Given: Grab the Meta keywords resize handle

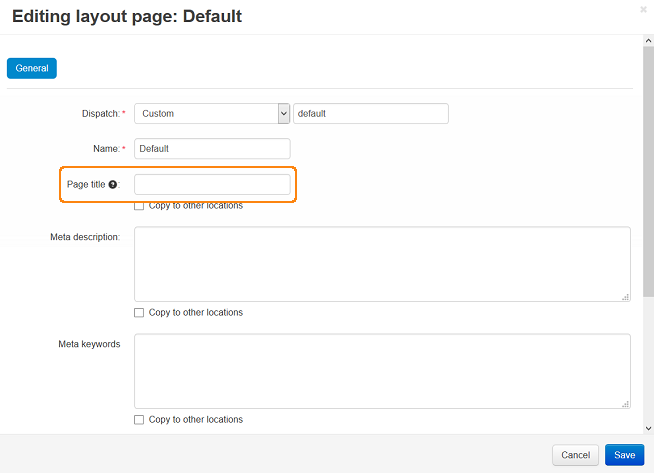Looking at the screenshot, I should pos(625,404).
